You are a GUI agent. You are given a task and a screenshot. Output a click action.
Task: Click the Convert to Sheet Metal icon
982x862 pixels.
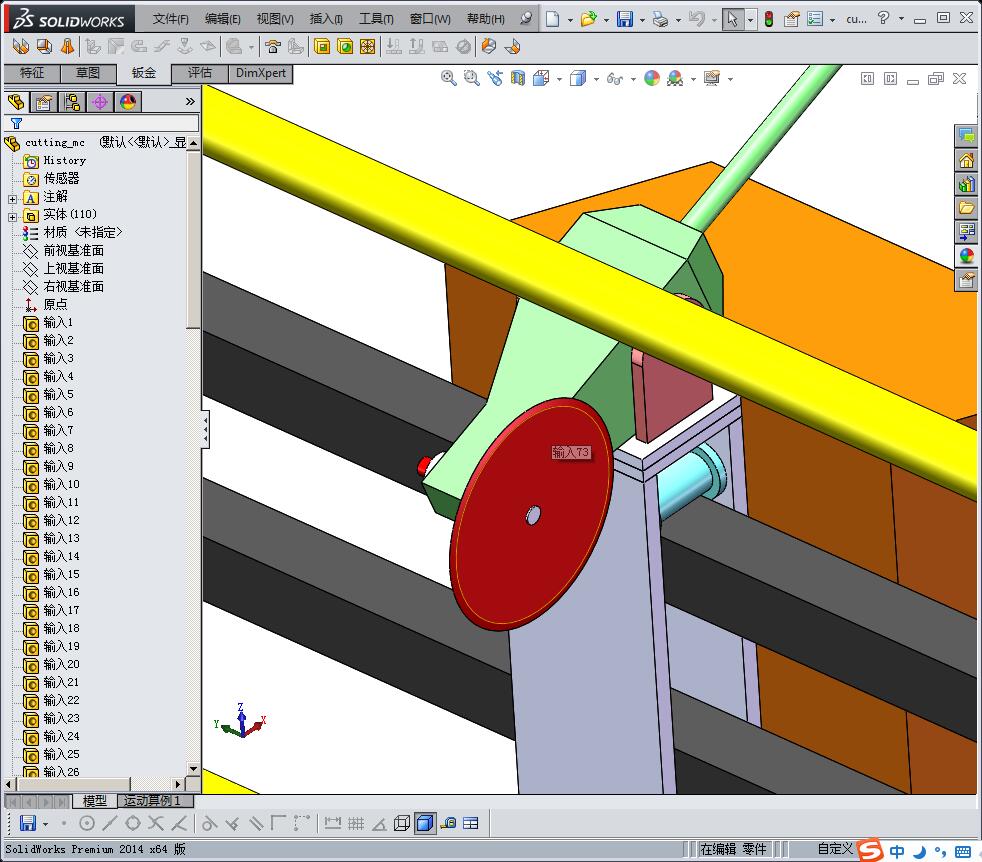click(44, 46)
